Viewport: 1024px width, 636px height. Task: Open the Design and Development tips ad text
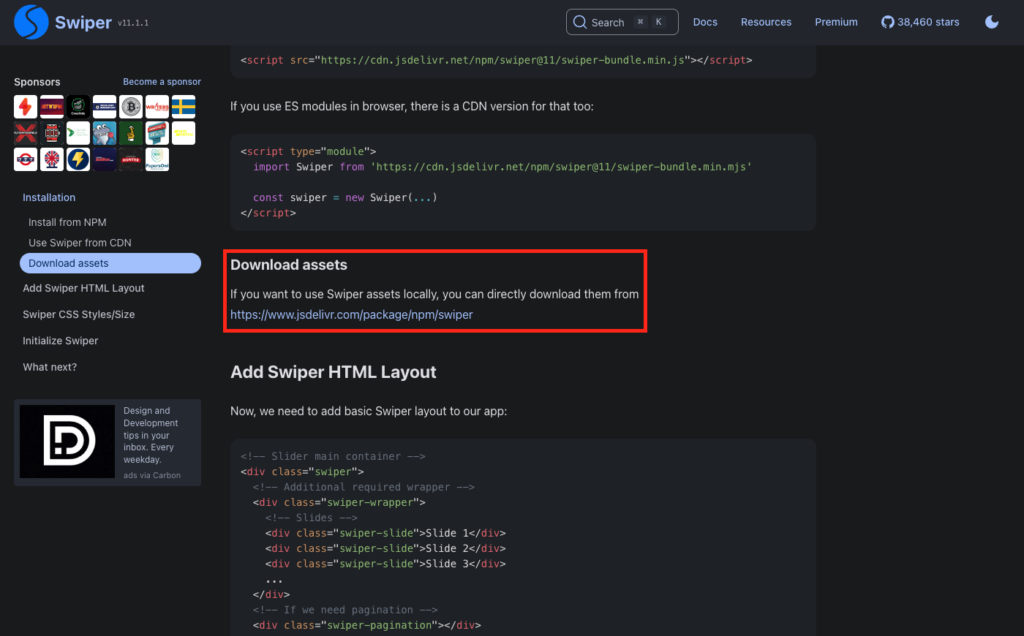(151, 435)
